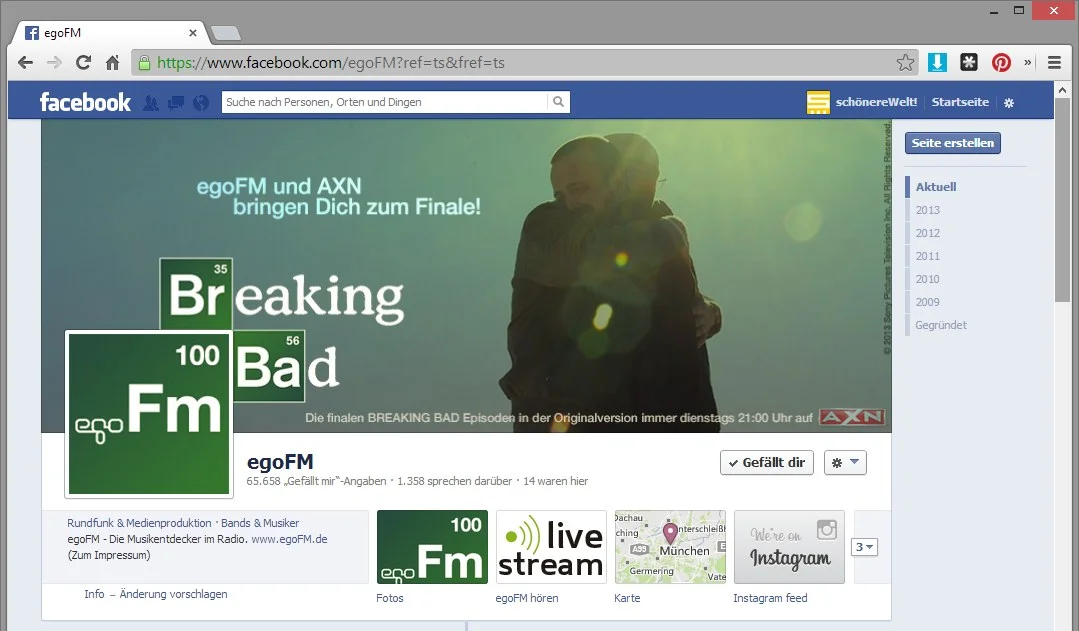Click 14 waren hier text

point(555,481)
